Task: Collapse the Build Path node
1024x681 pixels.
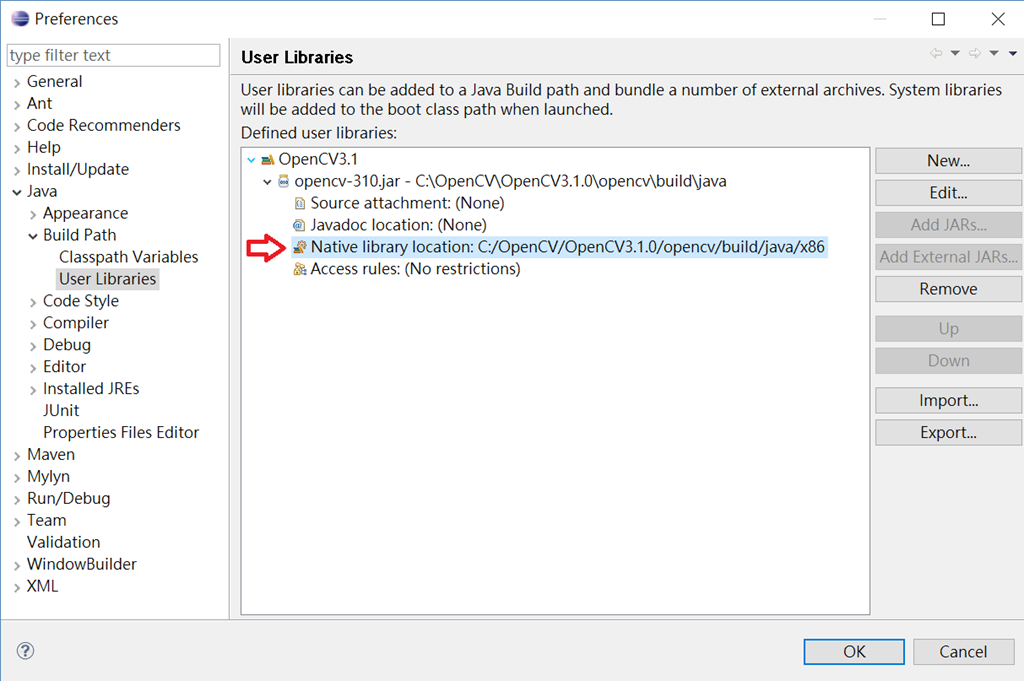Action: tap(33, 236)
